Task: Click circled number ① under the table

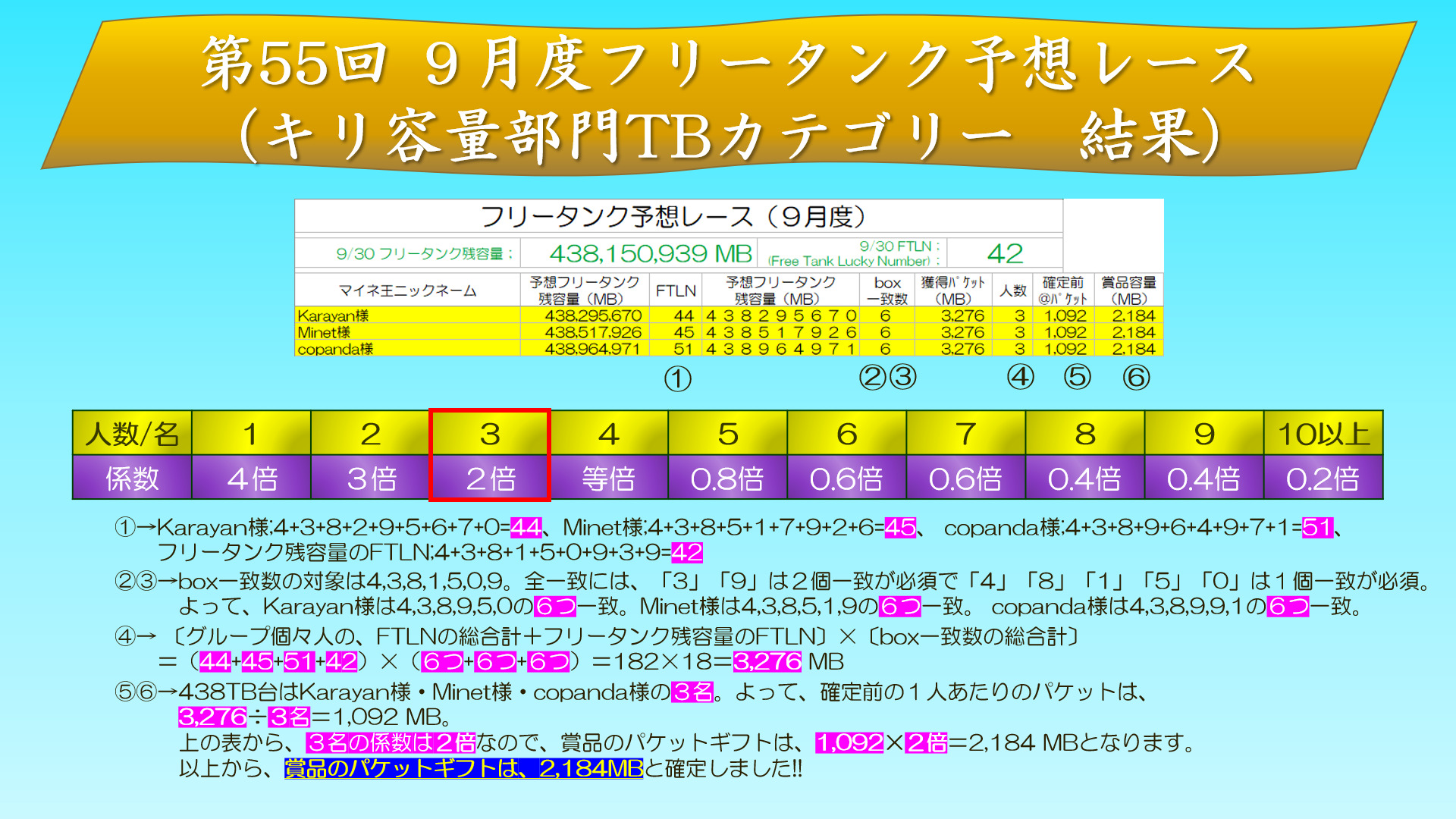Action: coord(677,378)
